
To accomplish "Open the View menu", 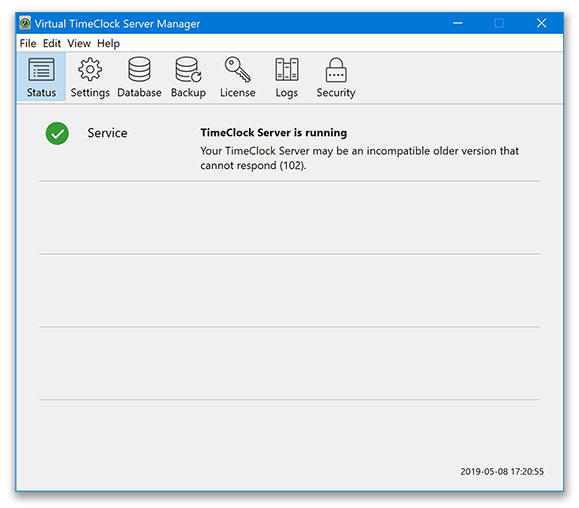I will pos(79,43).
